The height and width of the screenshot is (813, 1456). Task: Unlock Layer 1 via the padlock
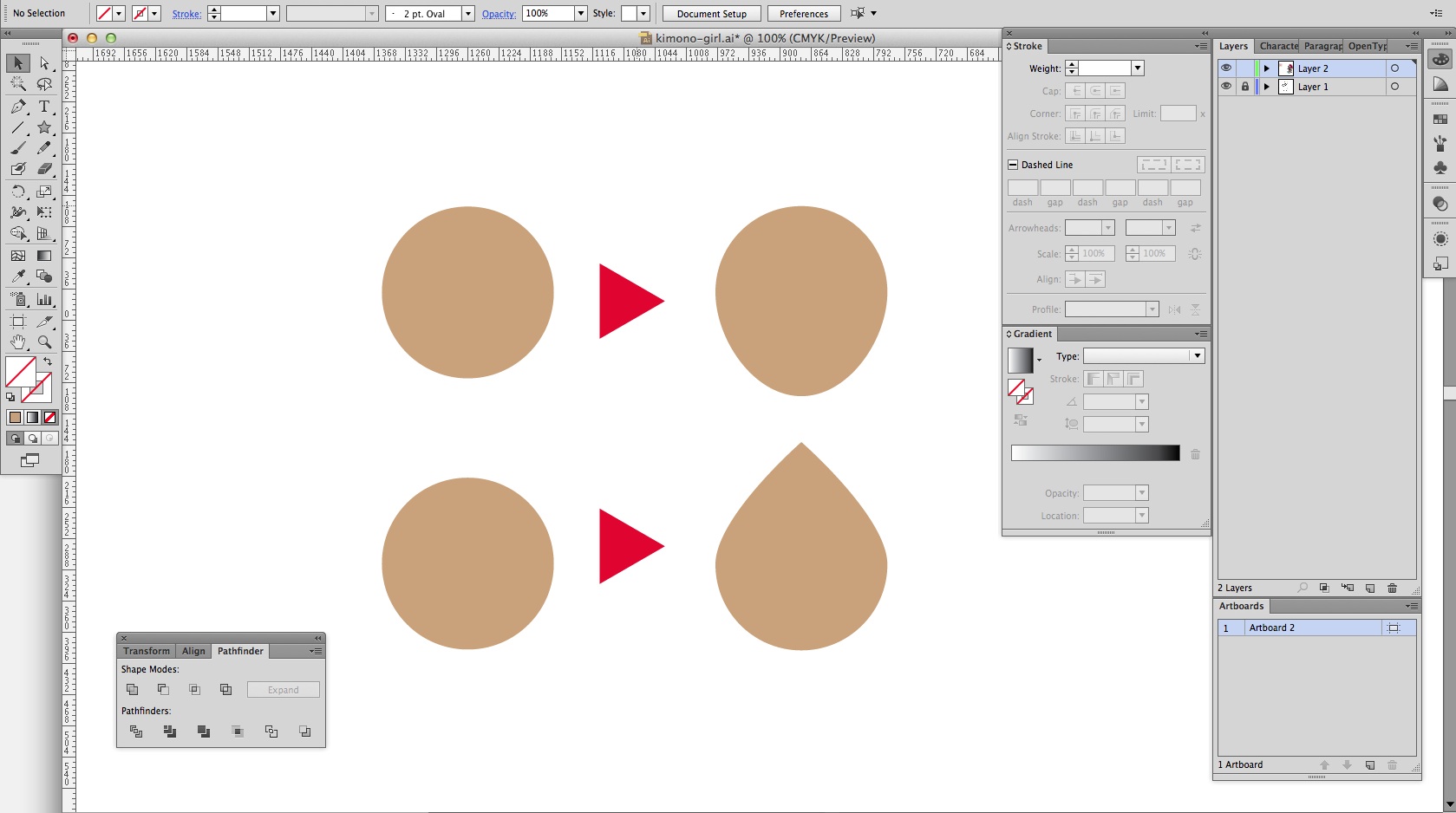(x=1245, y=87)
